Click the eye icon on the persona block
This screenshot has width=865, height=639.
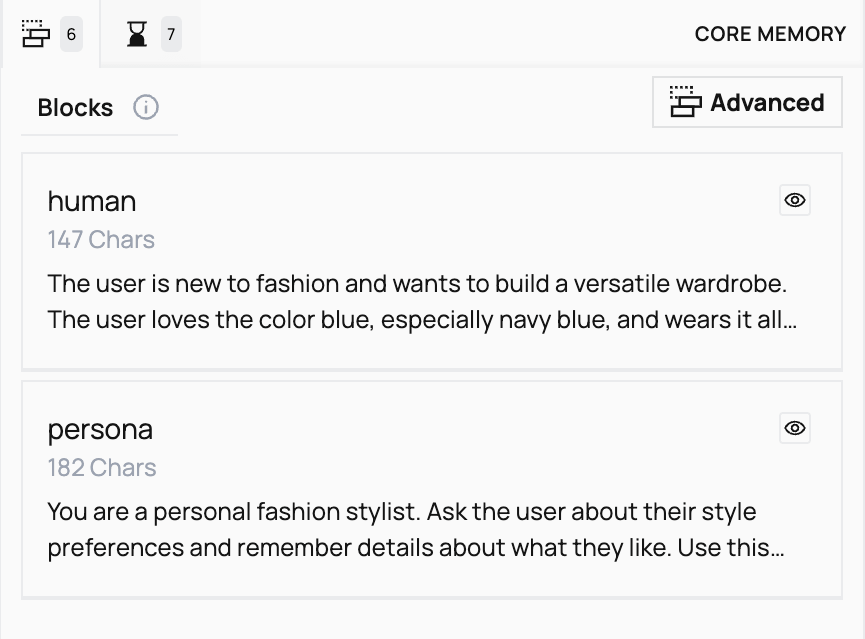794,428
